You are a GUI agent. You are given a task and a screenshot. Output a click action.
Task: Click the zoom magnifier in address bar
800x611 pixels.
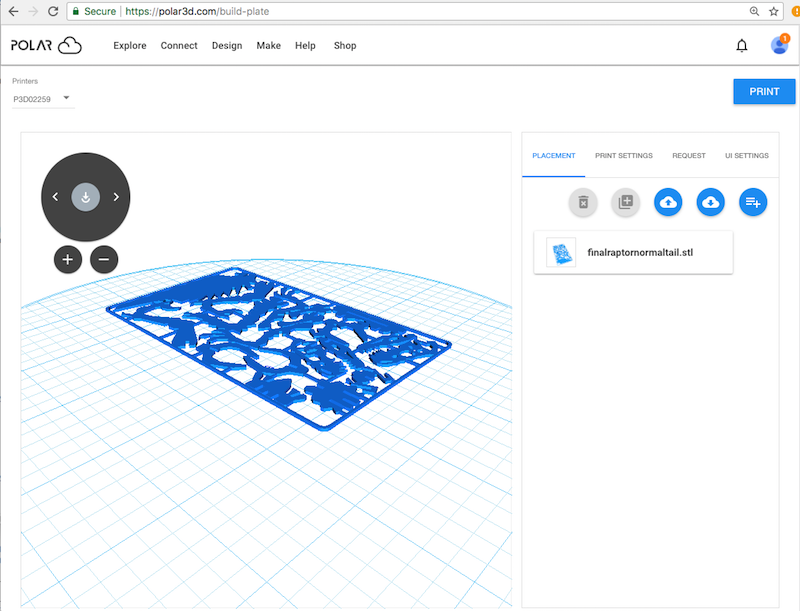pos(754,11)
